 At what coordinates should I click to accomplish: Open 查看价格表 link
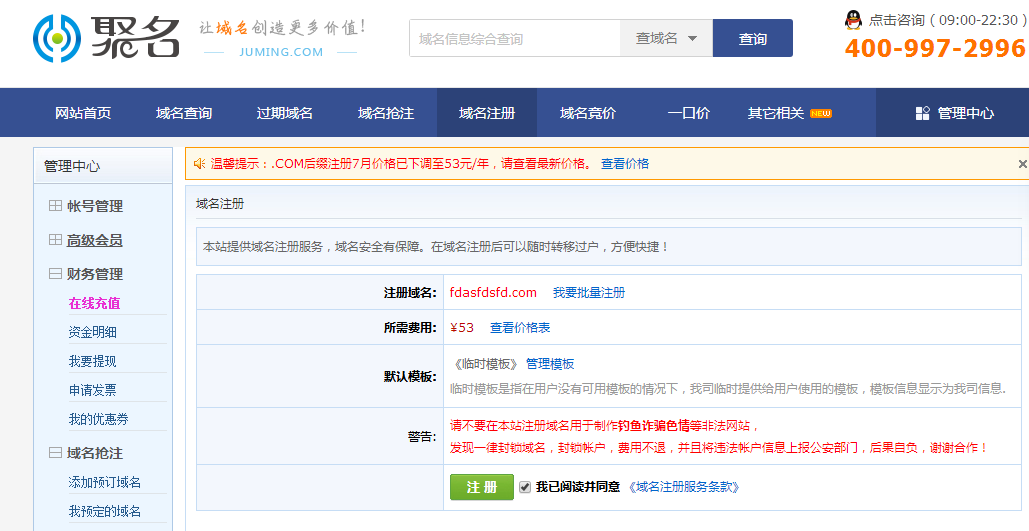[520, 328]
